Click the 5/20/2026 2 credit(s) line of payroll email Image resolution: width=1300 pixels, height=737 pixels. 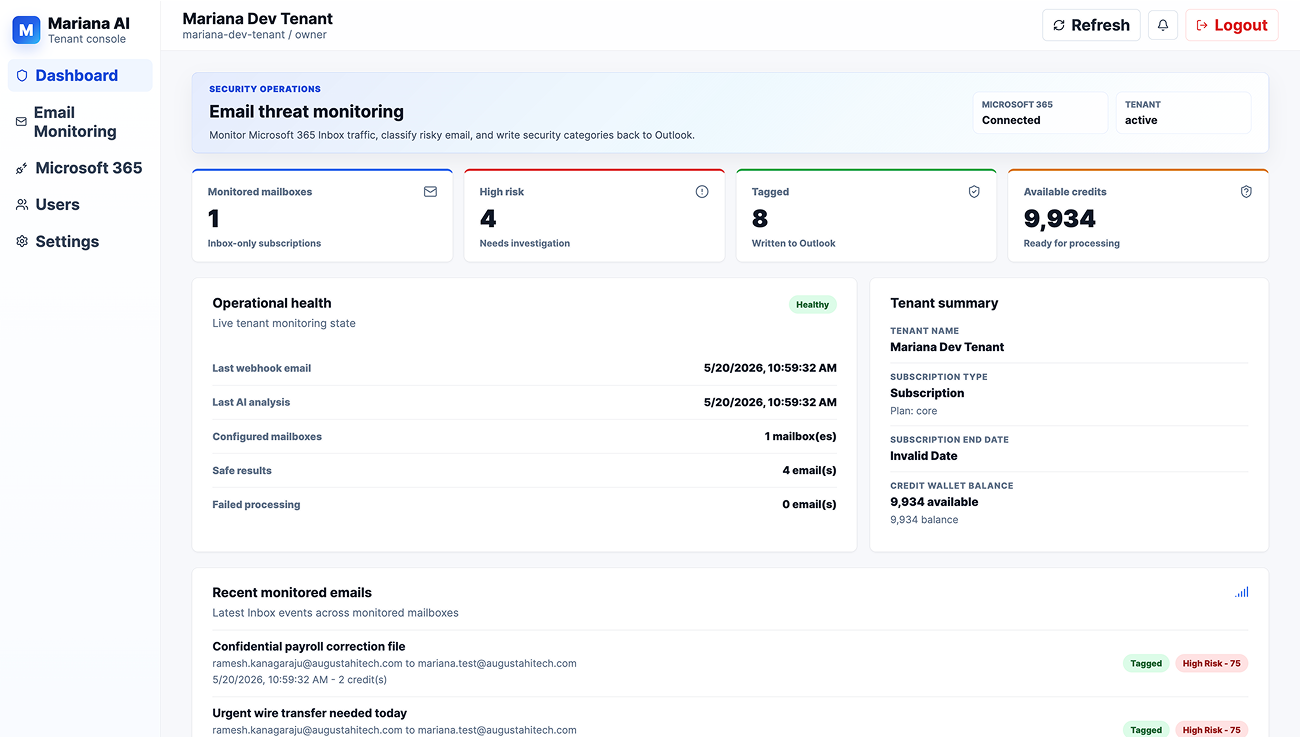pos(300,680)
